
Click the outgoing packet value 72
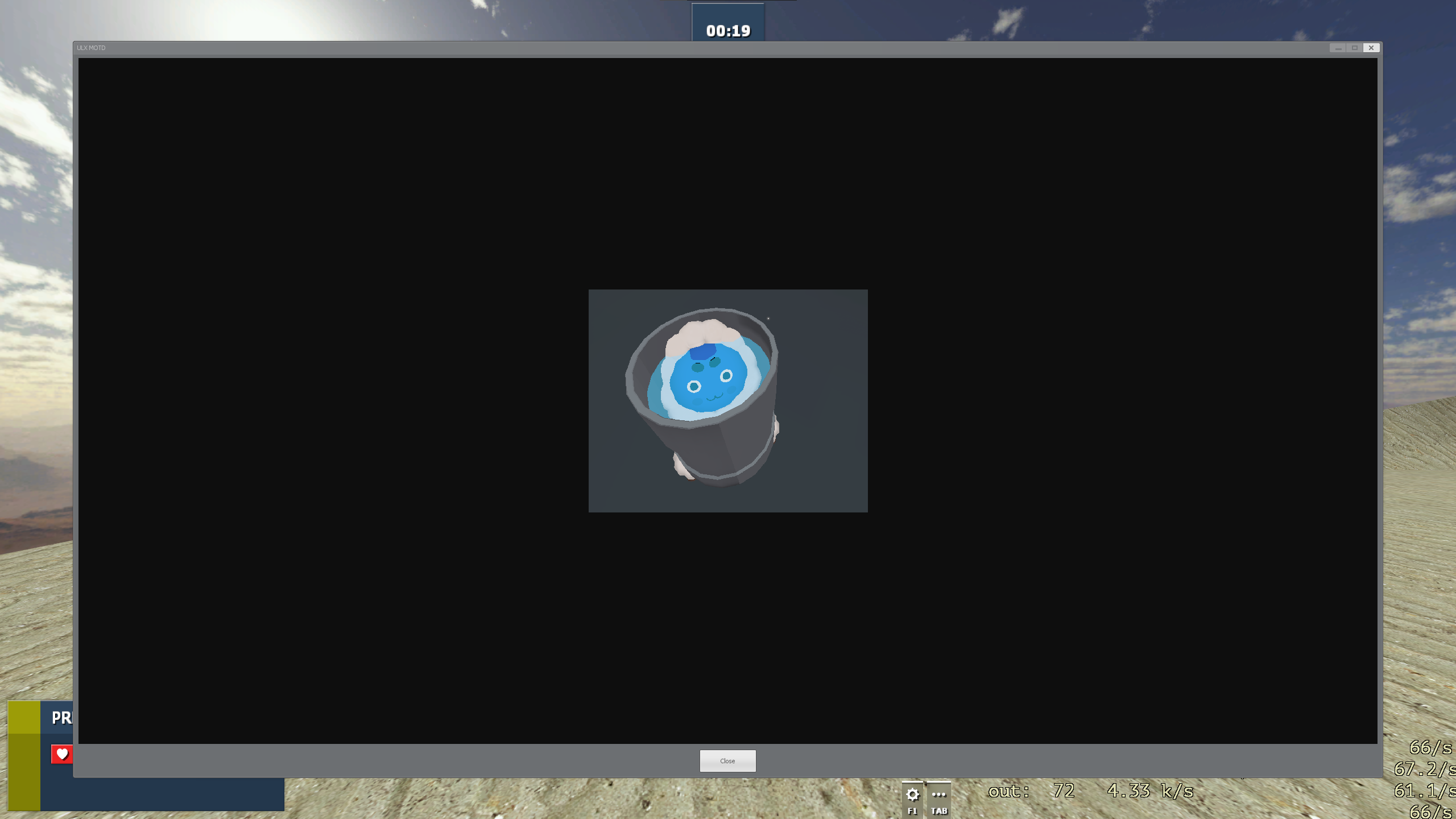[x=1063, y=791]
